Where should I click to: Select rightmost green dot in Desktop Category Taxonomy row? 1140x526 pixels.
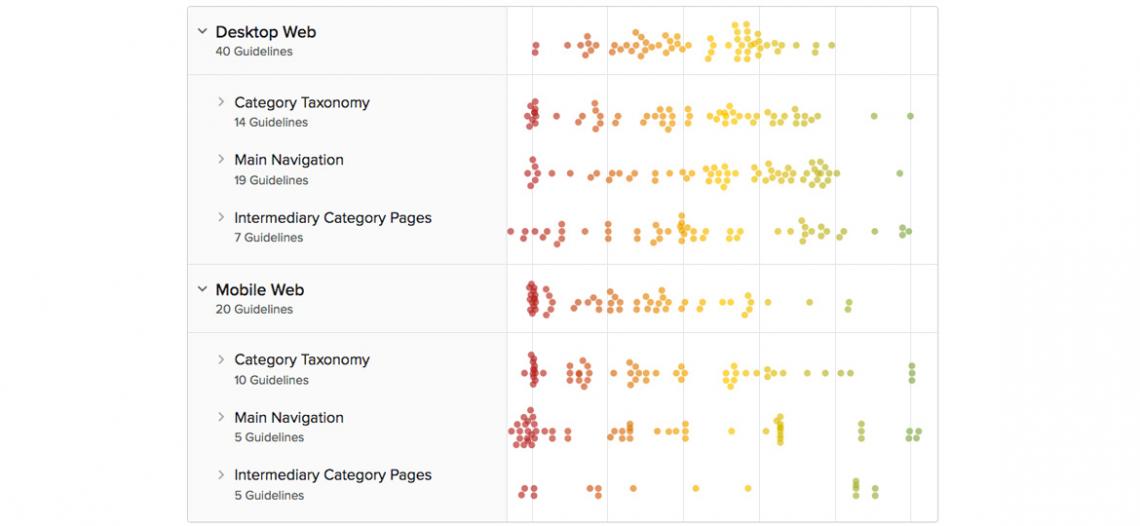910,116
